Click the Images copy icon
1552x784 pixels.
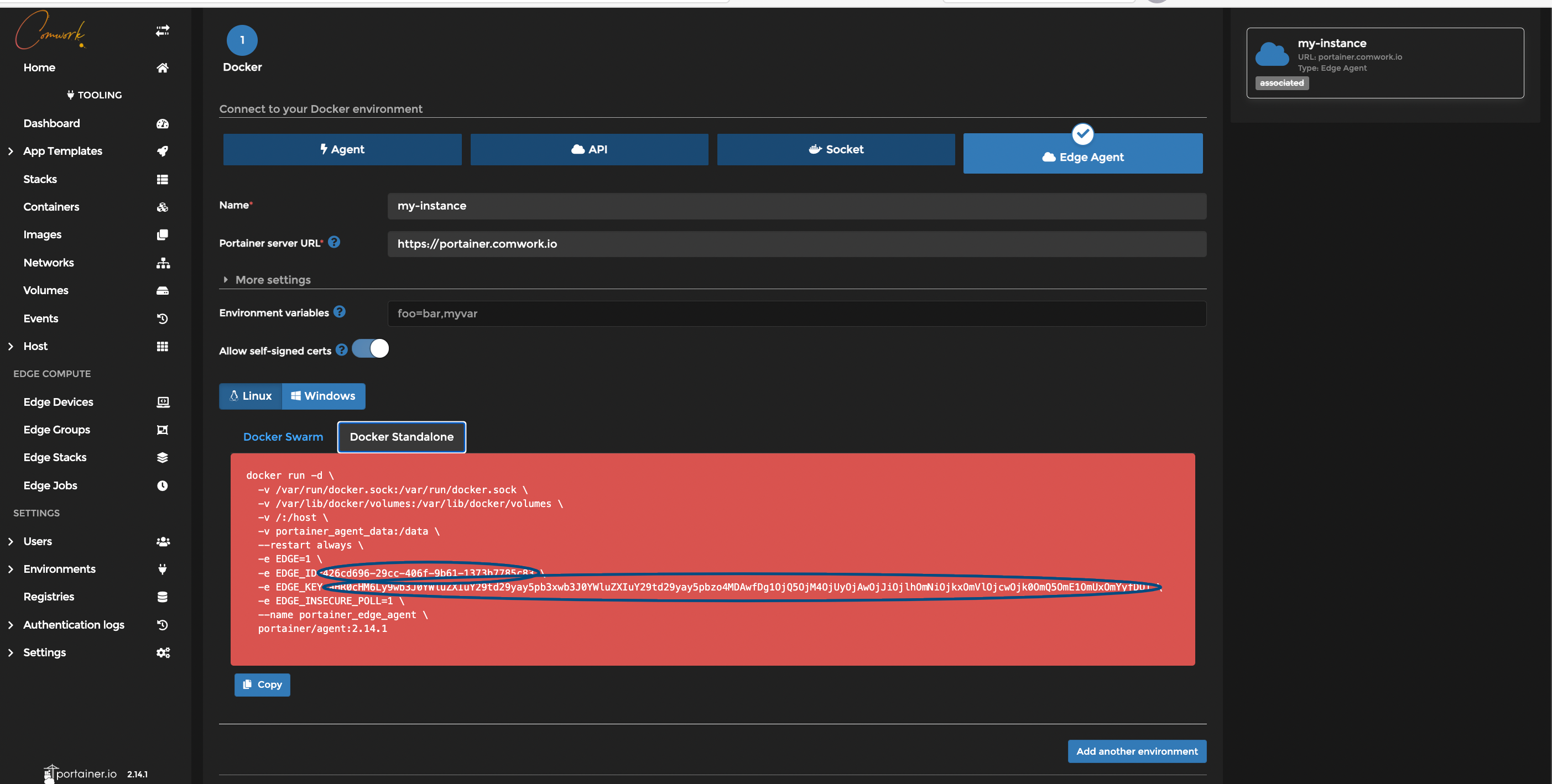pos(163,235)
